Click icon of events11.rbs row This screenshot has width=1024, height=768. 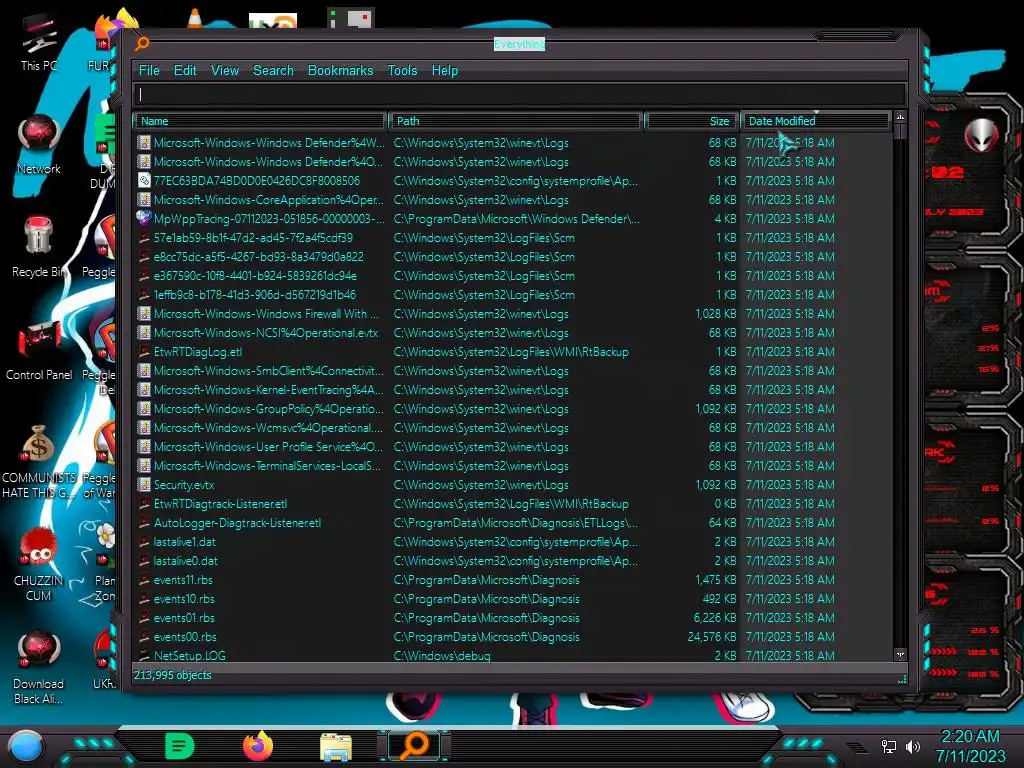point(144,579)
